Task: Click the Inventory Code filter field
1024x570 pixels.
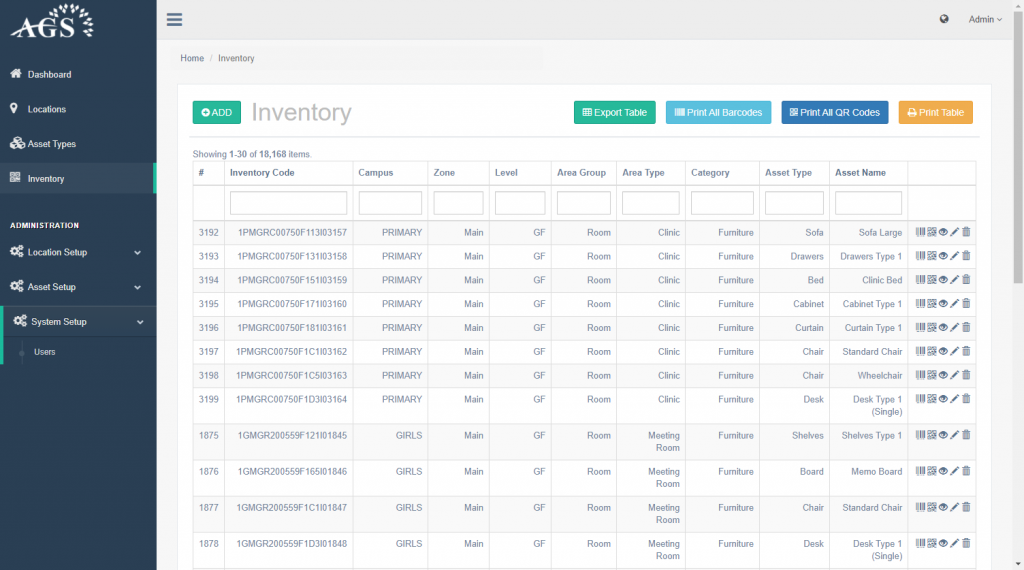Action: (288, 203)
